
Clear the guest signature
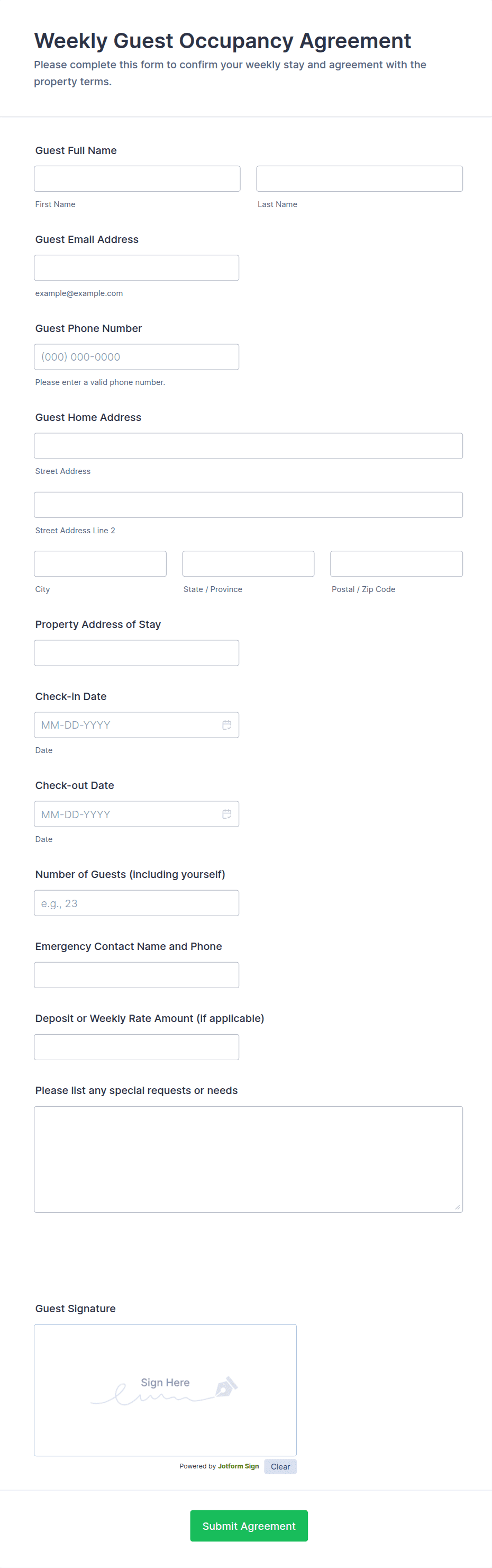click(x=280, y=1466)
